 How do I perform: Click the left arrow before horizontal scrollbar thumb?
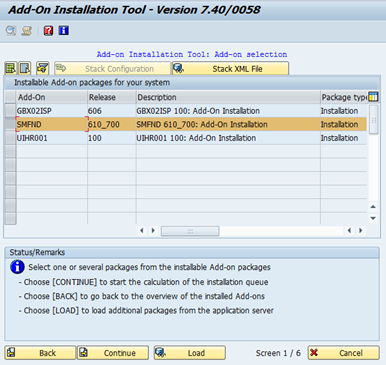[142, 230]
